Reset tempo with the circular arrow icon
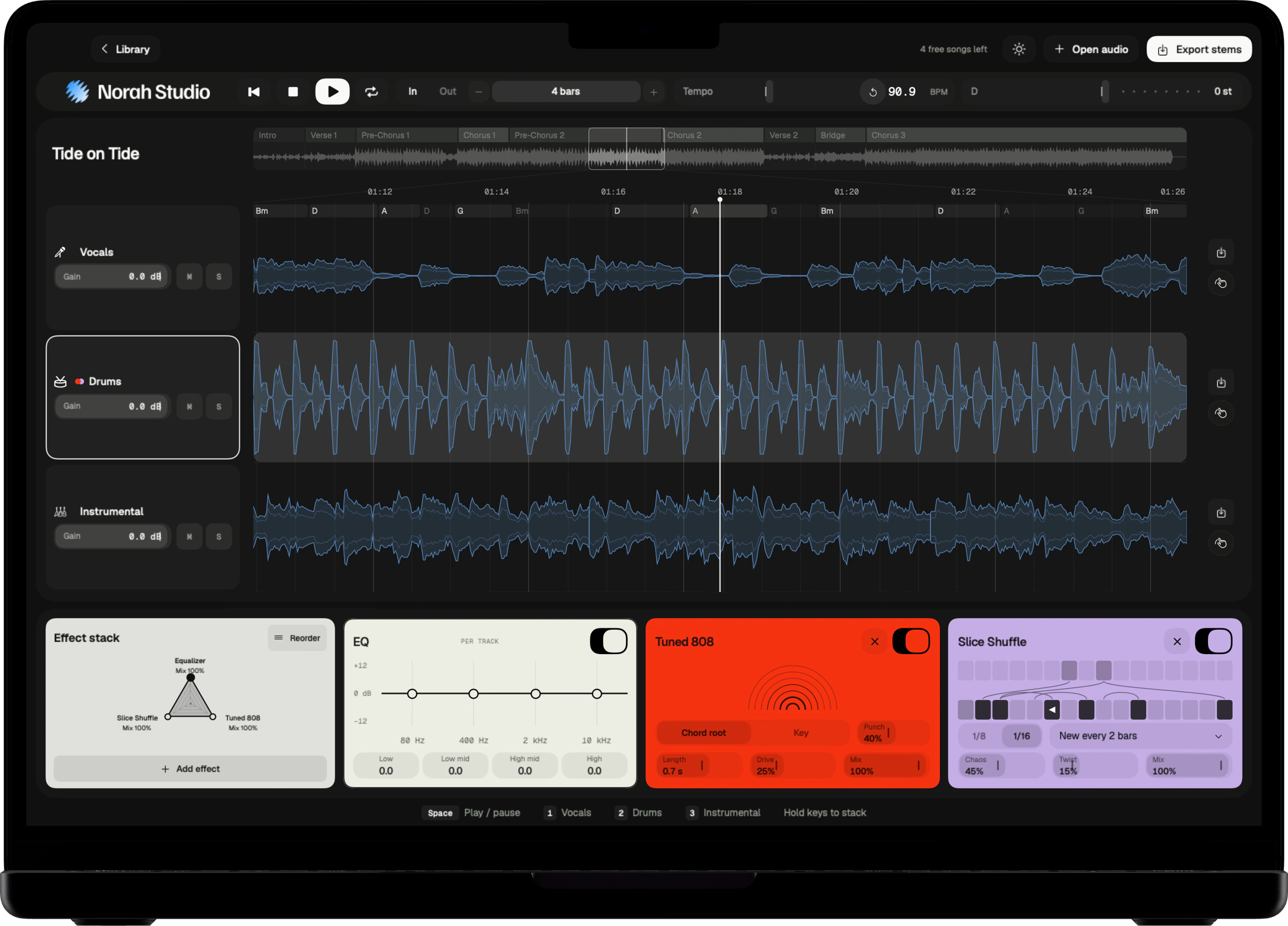 click(x=873, y=92)
